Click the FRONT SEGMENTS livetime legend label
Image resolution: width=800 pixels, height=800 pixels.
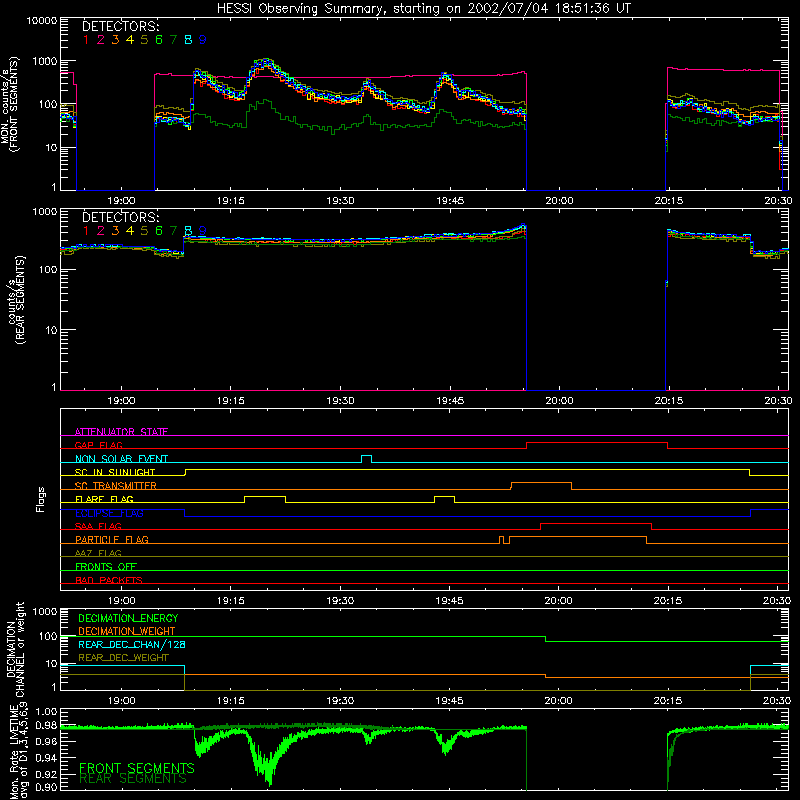click(137, 768)
